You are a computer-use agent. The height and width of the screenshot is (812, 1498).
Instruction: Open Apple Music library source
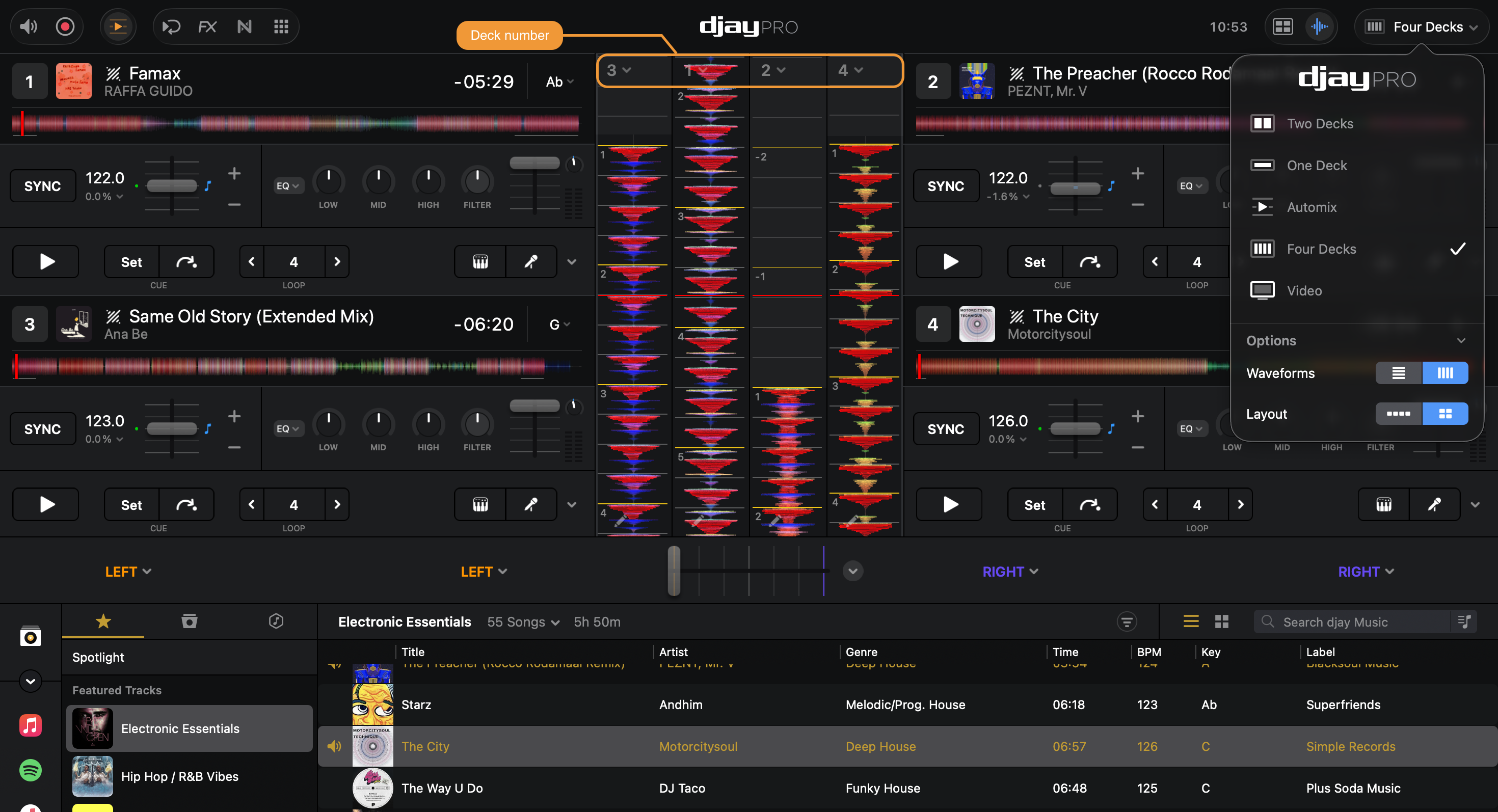coord(30,725)
